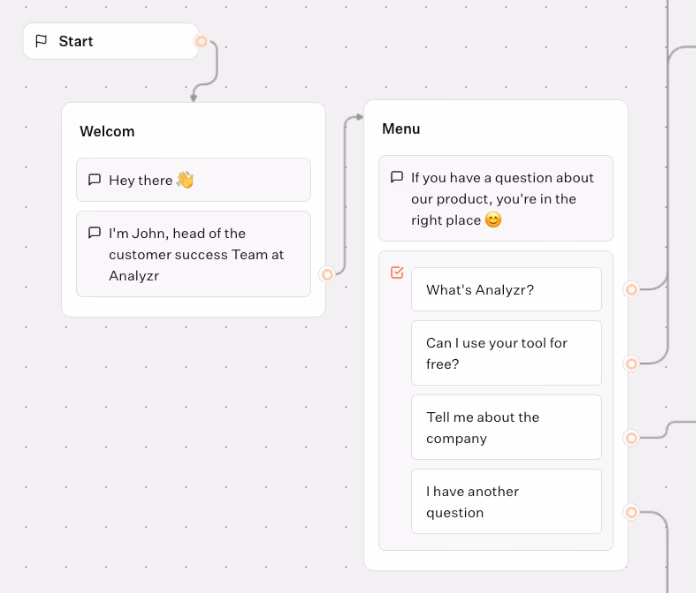This screenshot has width=696, height=593.
Task: Select the 'What's Analyzr?' choice
Action: pyautogui.click(x=506, y=290)
